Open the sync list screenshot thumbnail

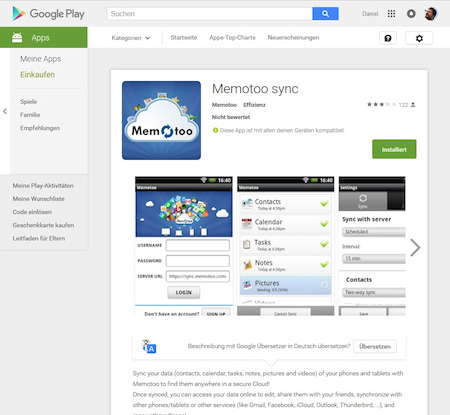[286, 246]
